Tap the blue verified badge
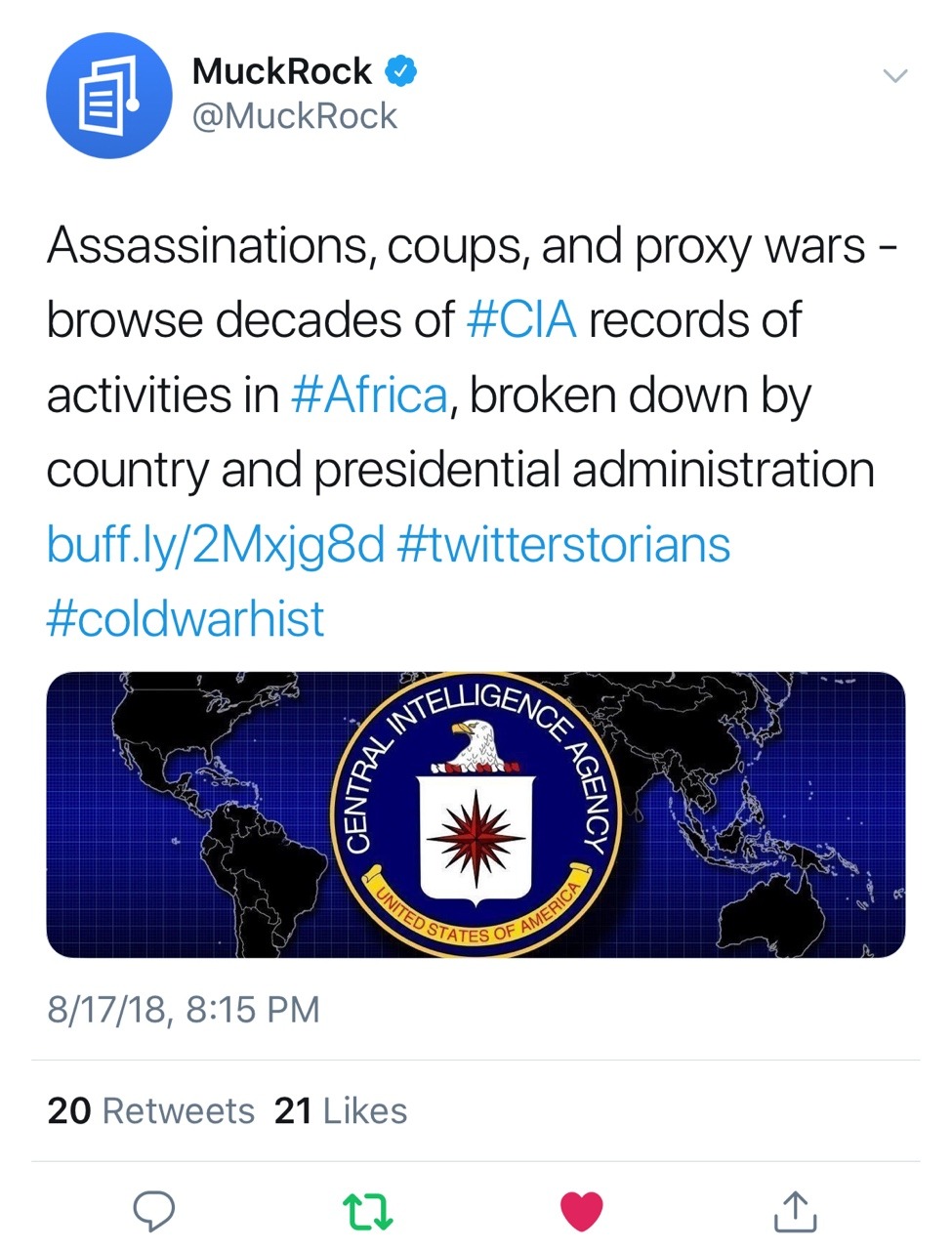952x1250 pixels. click(x=400, y=70)
